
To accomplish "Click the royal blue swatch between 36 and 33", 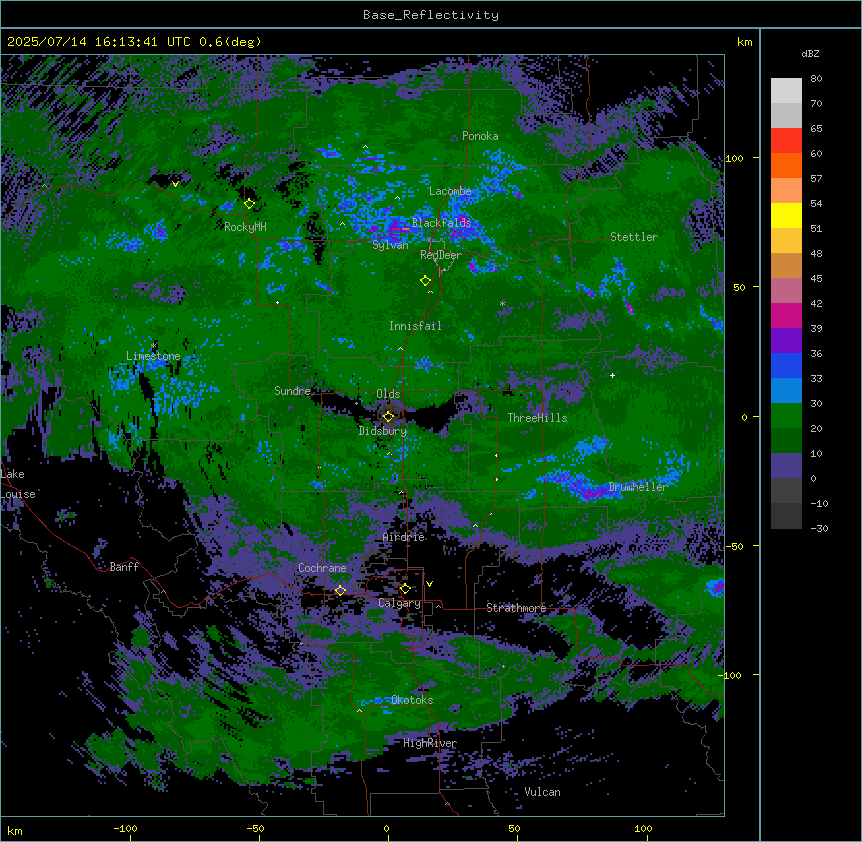I will coord(786,365).
